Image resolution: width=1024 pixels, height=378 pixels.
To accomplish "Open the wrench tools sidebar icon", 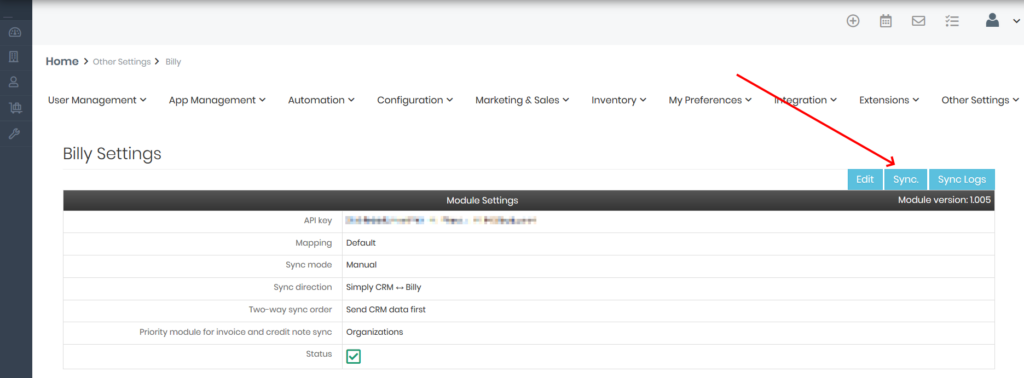I will (x=14, y=134).
